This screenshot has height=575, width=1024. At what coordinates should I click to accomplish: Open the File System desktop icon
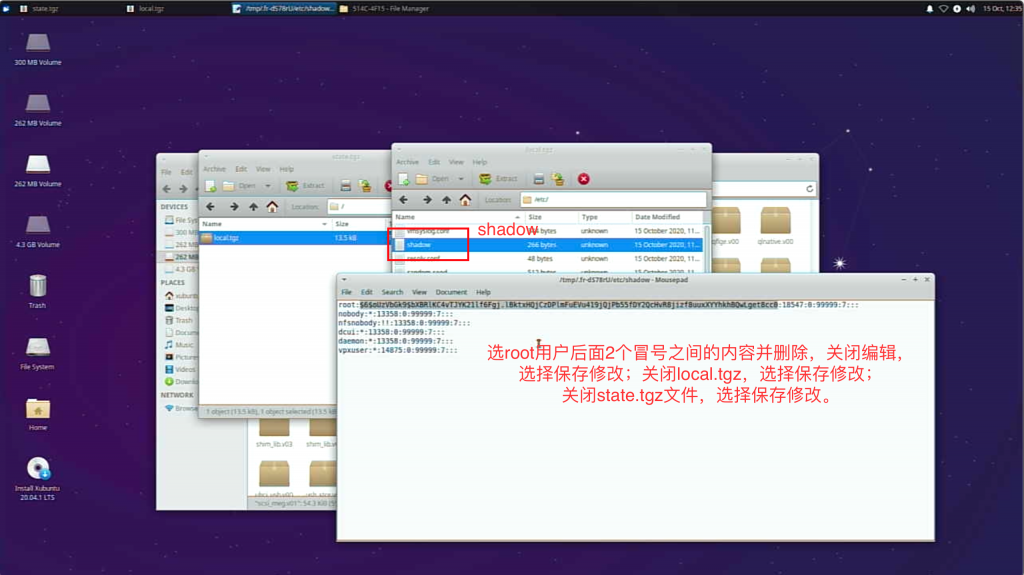[x=38, y=353]
